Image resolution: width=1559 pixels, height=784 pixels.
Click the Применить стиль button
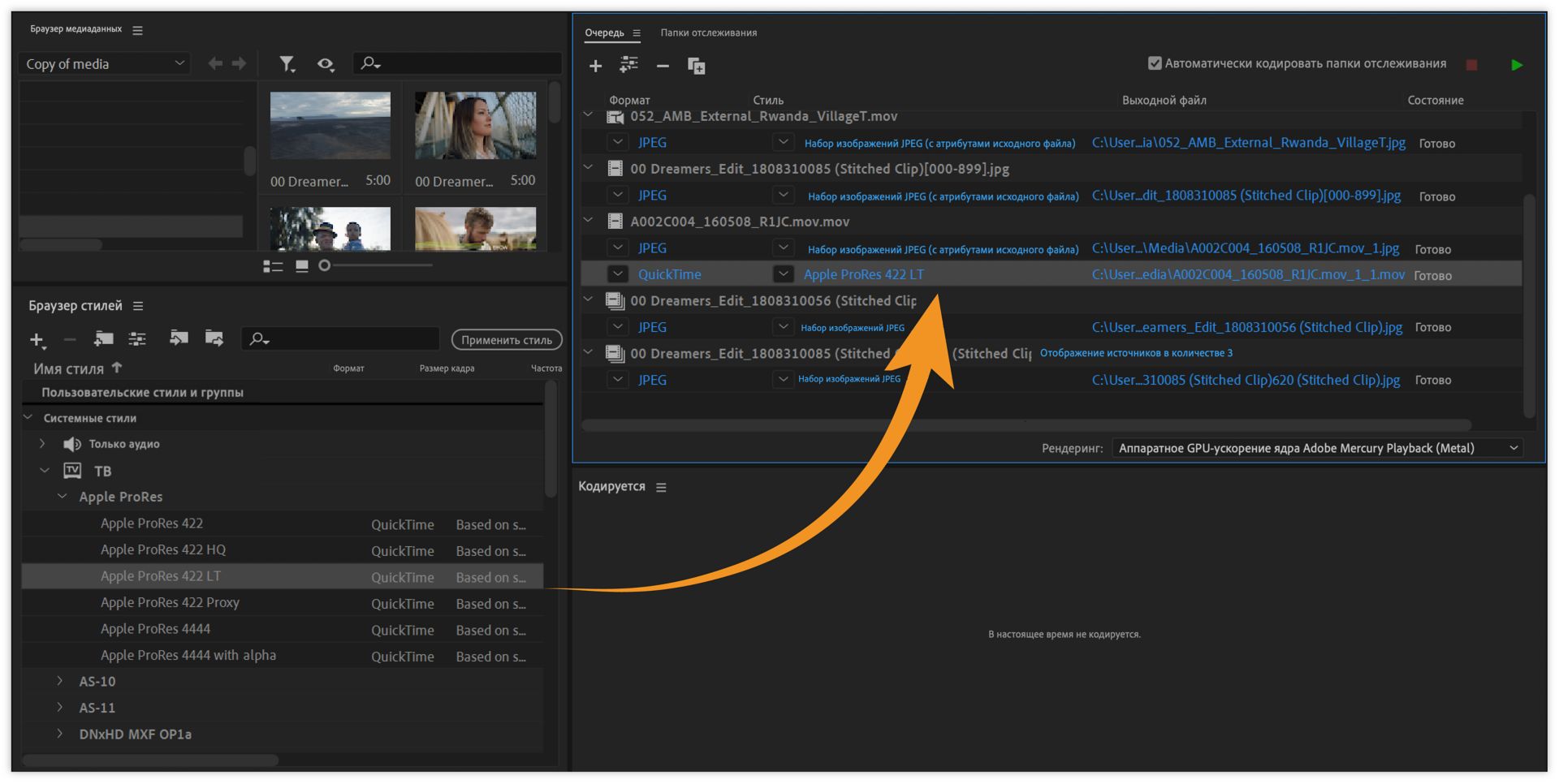point(507,339)
